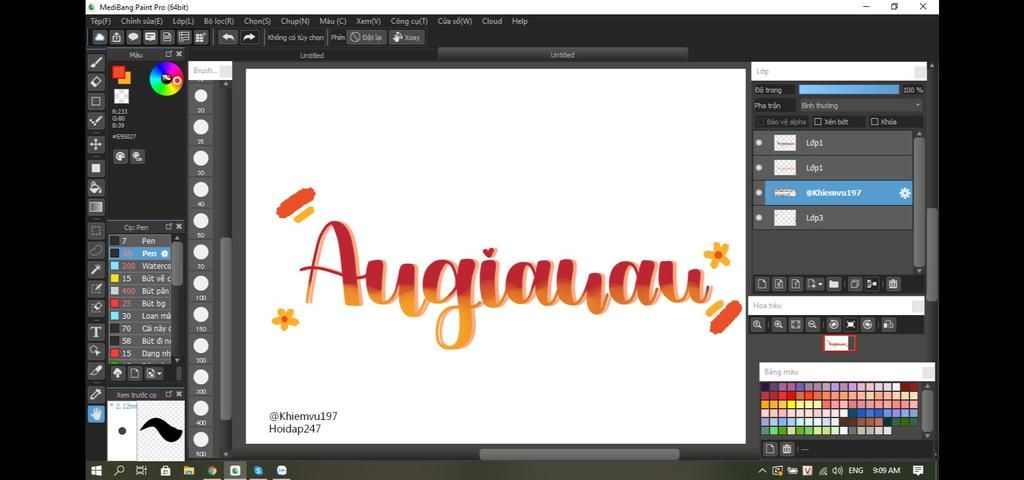Select the Lasso tool
This screenshot has height=480, width=1024.
[96, 250]
